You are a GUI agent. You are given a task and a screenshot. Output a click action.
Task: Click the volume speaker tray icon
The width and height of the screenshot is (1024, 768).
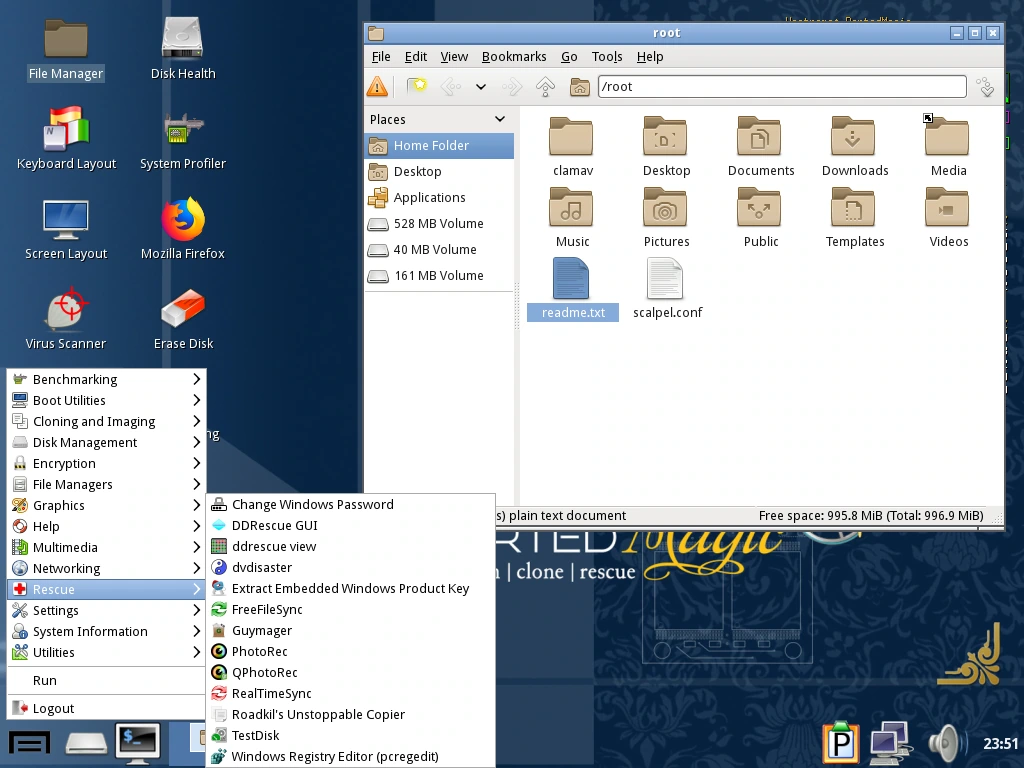[947, 744]
